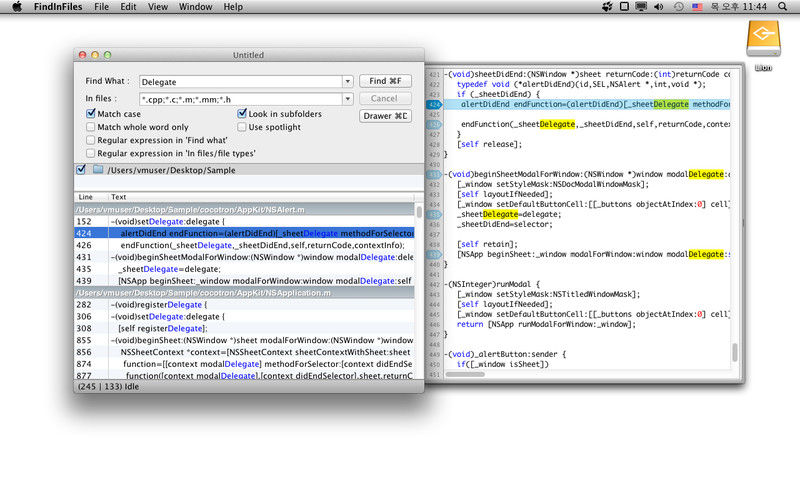Viewport: 800px width, 500px height.
Task: Click the Drawer button
Action: [385, 116]
